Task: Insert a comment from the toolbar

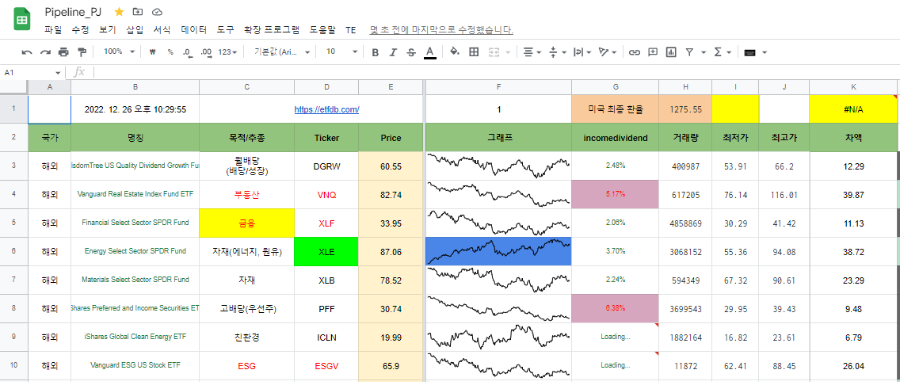Action: [653, 52]
